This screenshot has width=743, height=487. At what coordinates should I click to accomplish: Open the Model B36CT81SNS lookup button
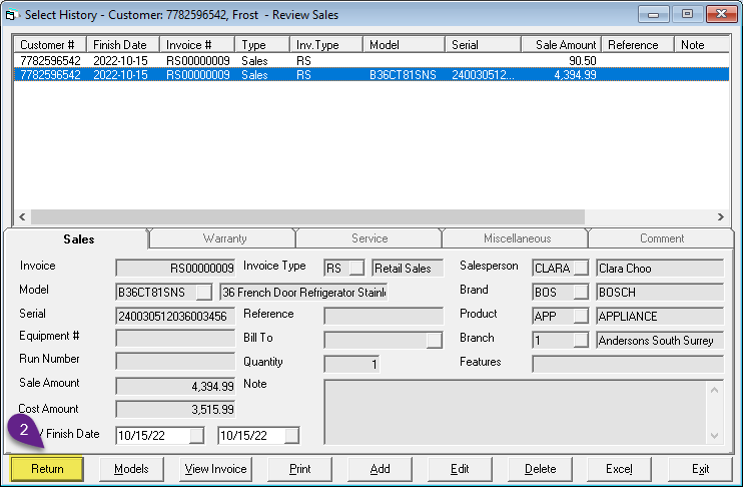204,292
